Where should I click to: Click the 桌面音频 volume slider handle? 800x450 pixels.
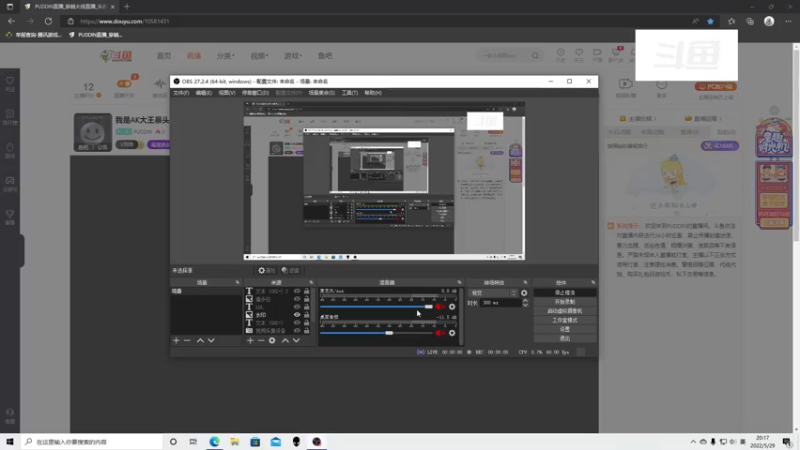click(x=389, y=333)
